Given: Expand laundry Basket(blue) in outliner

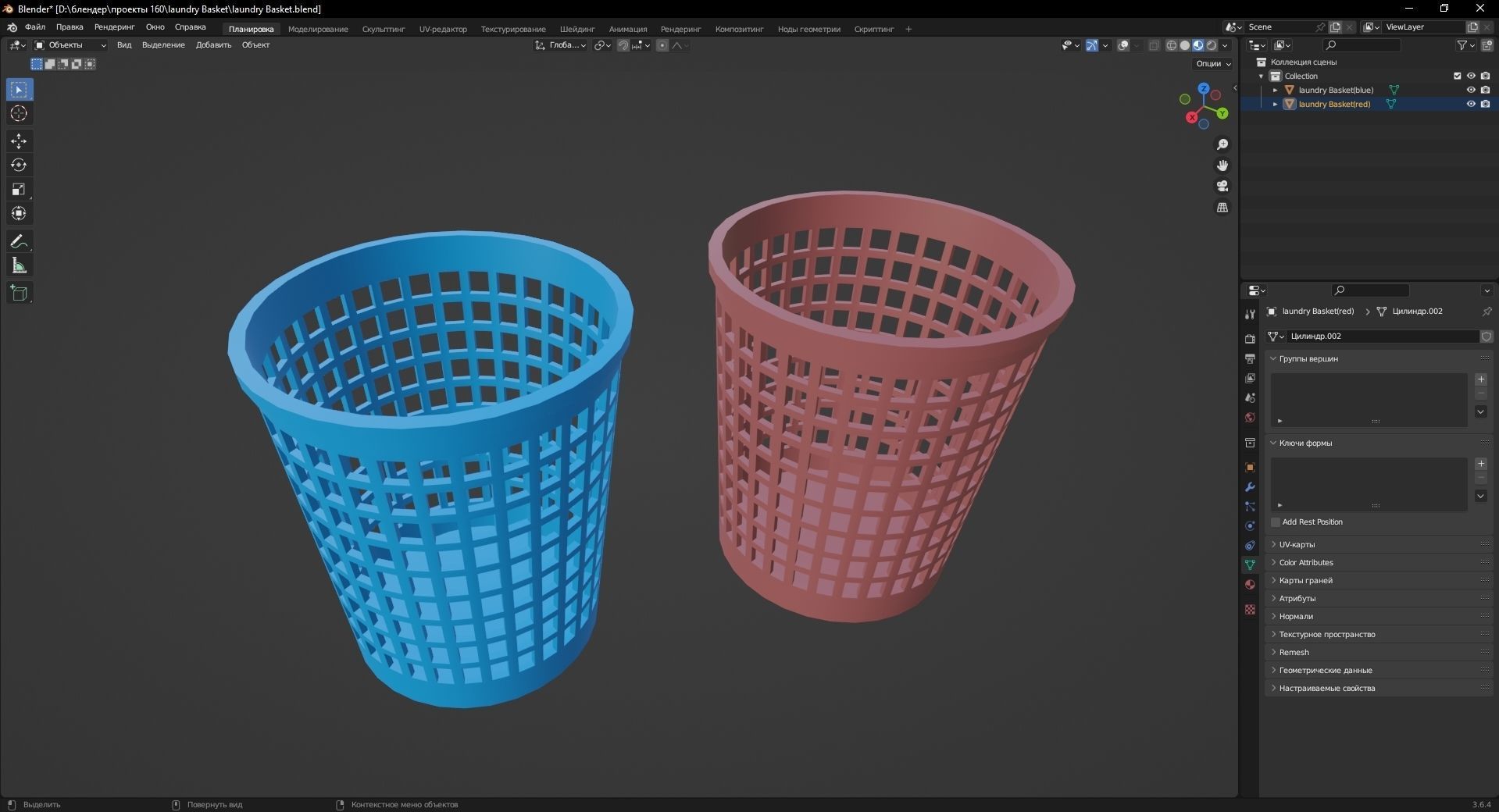Looking at the screenshot, I should coord(1276,90).
